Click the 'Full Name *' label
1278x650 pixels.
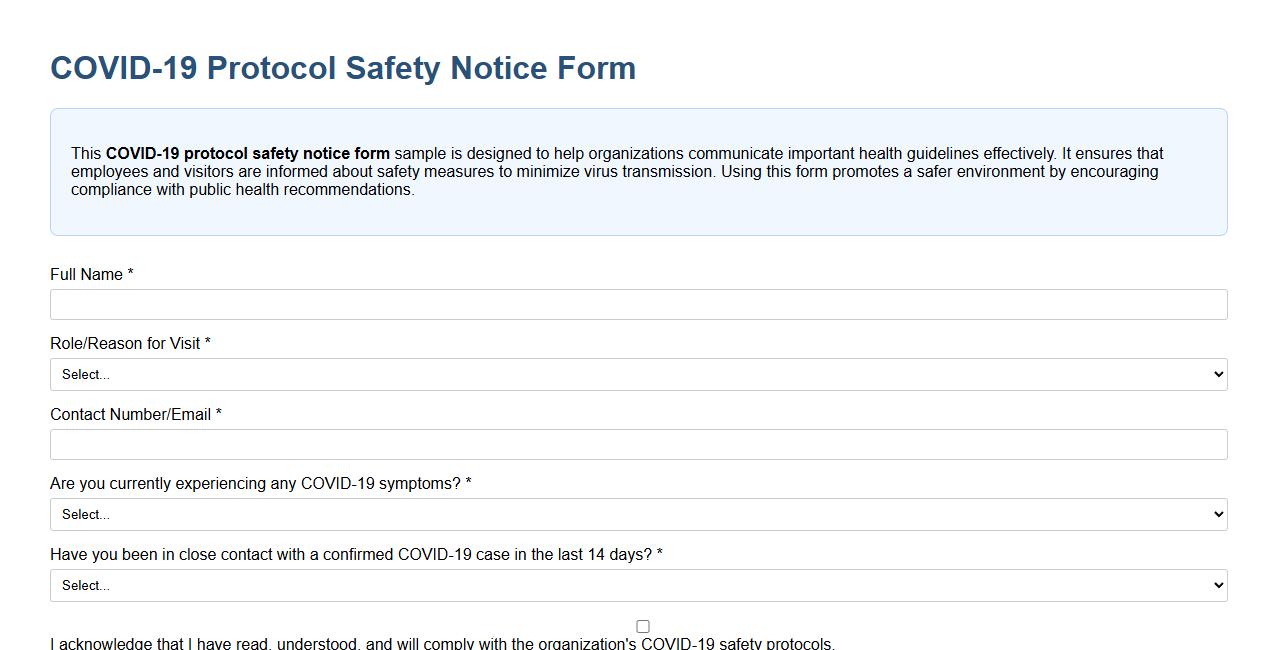tap(91, 274)
